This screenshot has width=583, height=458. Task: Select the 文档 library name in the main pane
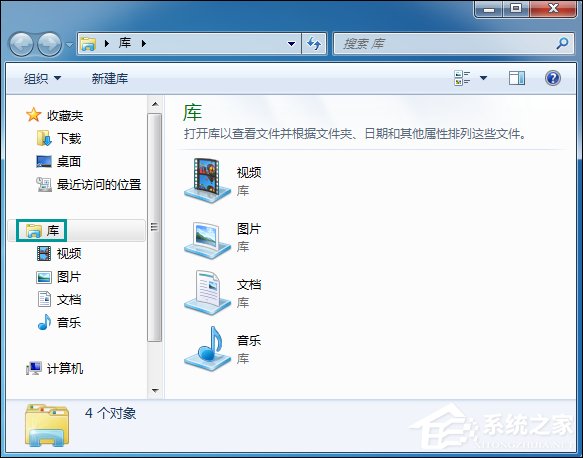pyautogui.click(x=249, y=285)
